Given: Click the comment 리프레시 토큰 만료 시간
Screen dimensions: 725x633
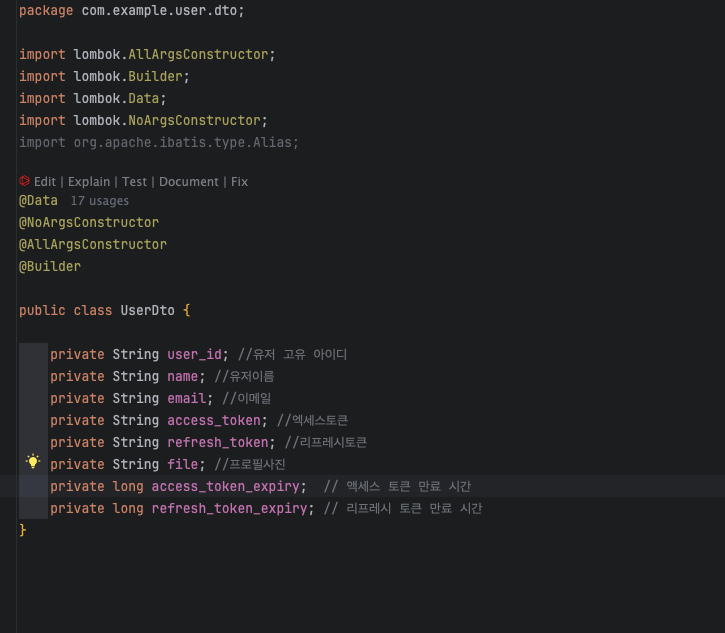Looking at the screenshot, I should [x=403, y=509].
